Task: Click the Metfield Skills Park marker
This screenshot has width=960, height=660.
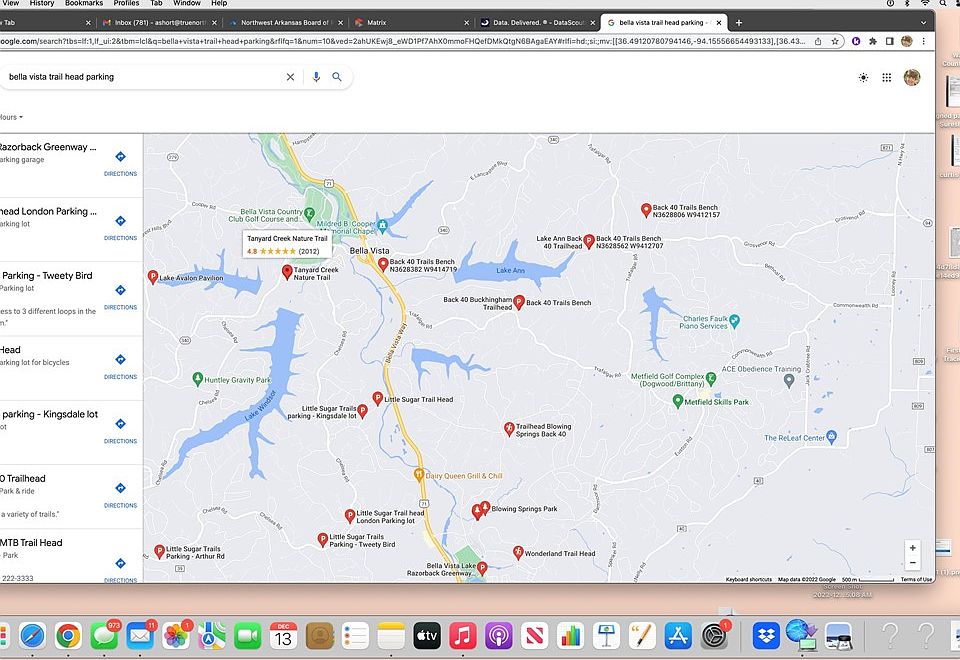Action: pos(677,402)
